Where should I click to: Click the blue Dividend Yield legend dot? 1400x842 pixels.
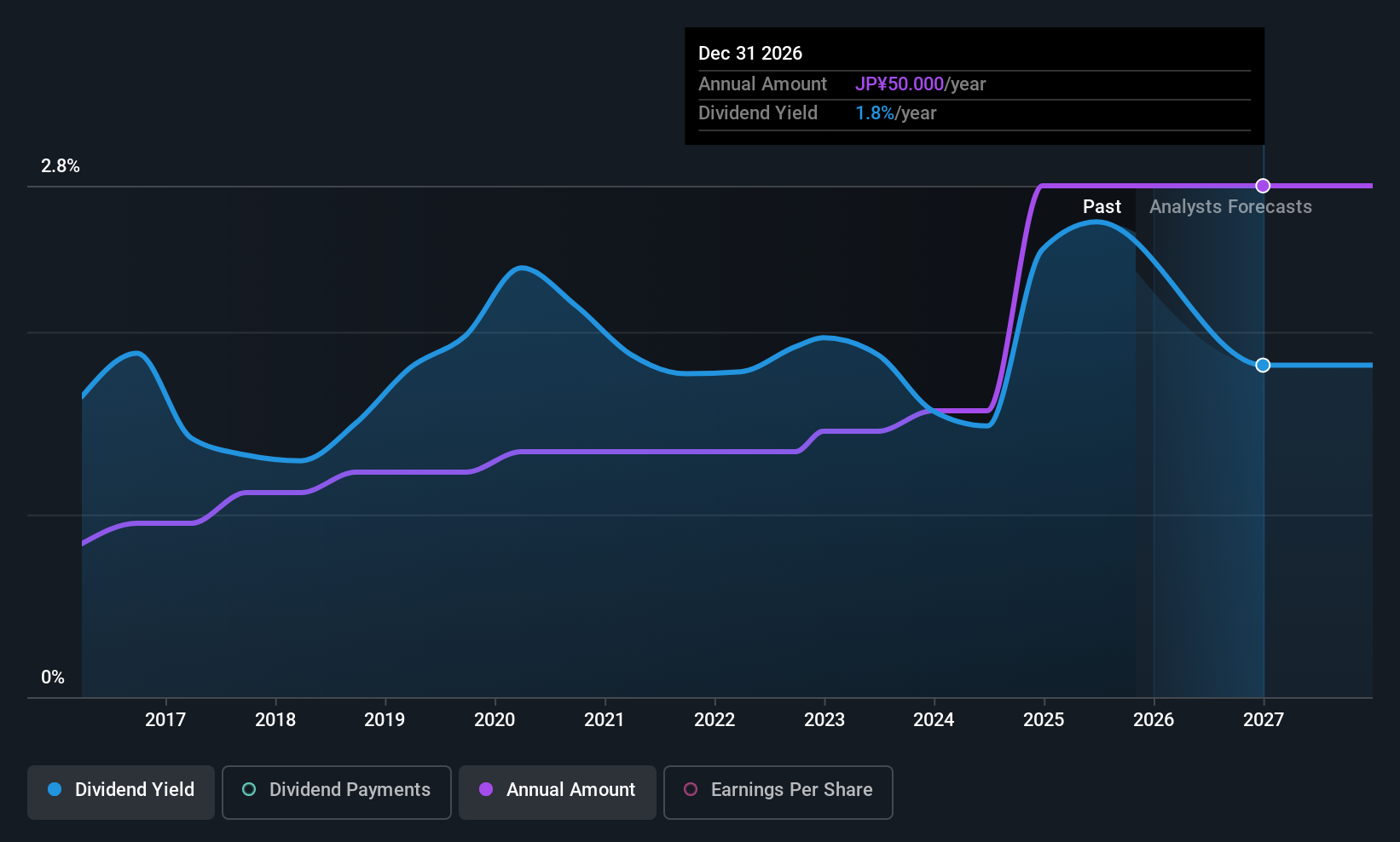[x=55, y=790]
